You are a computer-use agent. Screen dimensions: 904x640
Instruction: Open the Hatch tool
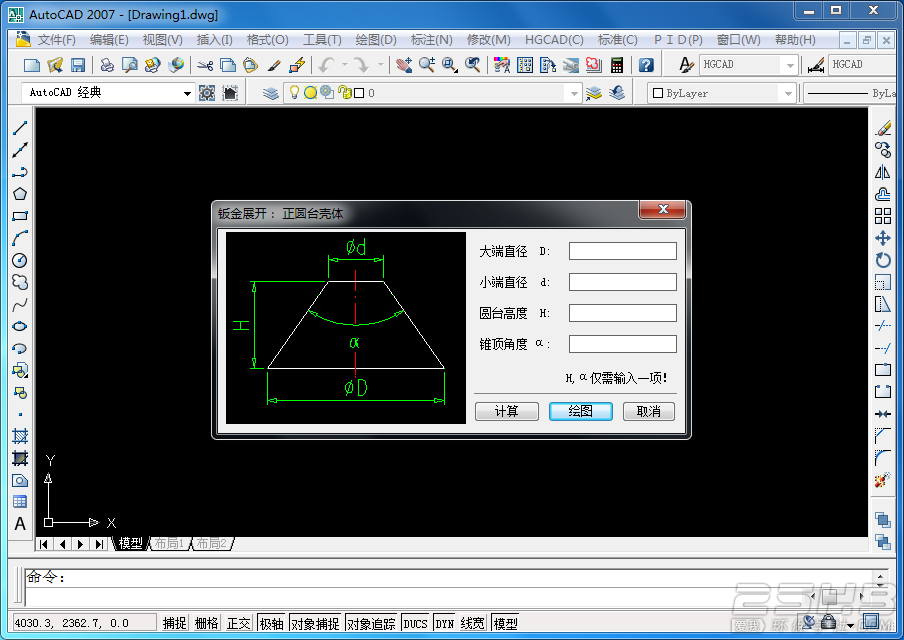(x=20, y=436)
